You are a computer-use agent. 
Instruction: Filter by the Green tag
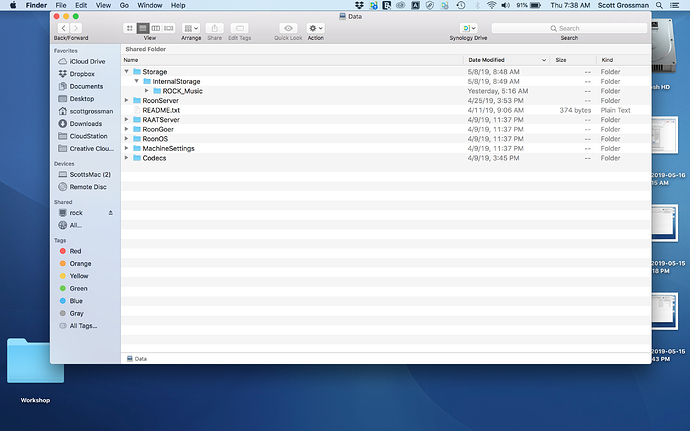coord(78,288)
